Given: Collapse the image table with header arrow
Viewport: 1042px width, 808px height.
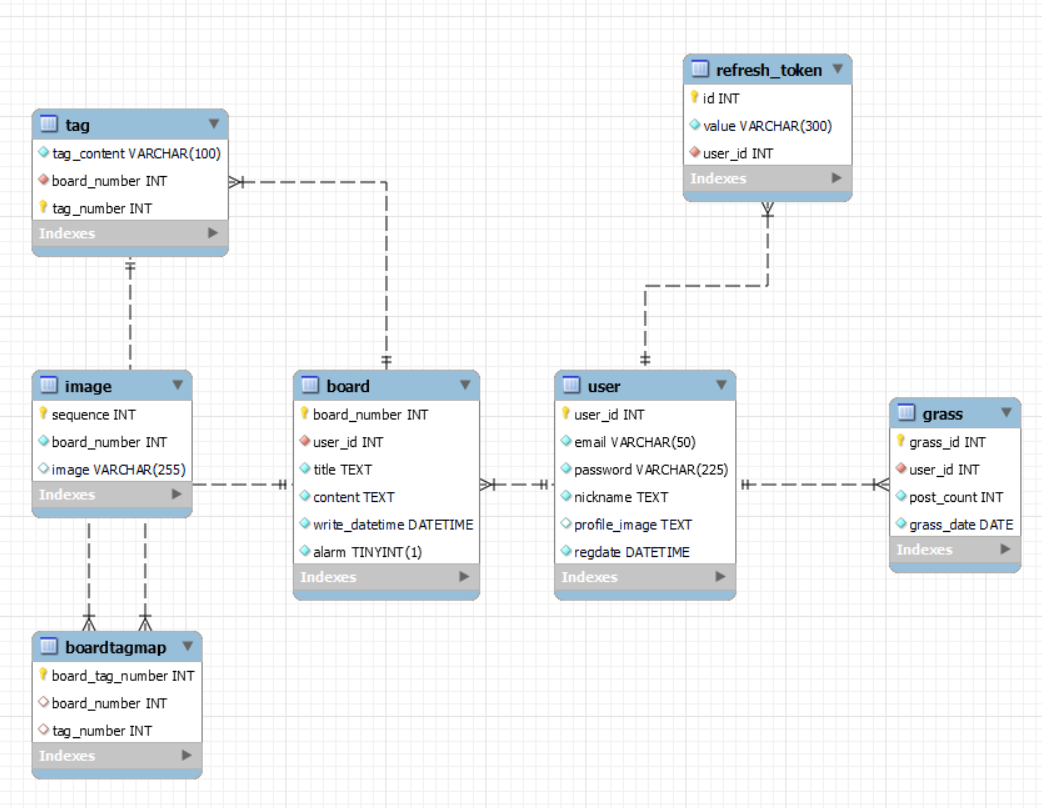Looking at the screenshot, I should point(177,385).
